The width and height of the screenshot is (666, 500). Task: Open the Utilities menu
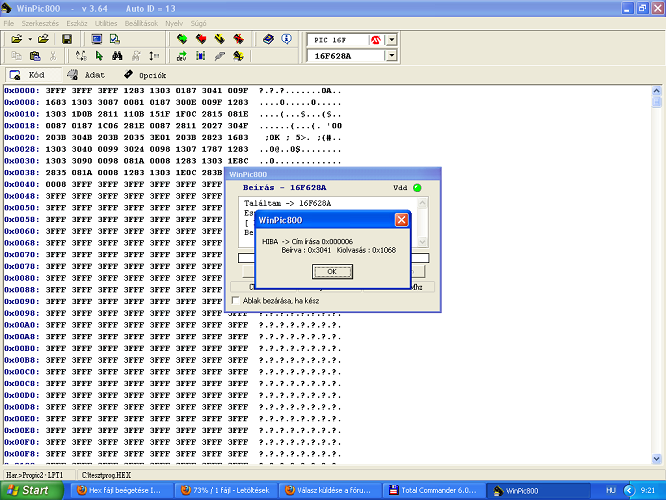click(105, 23)
